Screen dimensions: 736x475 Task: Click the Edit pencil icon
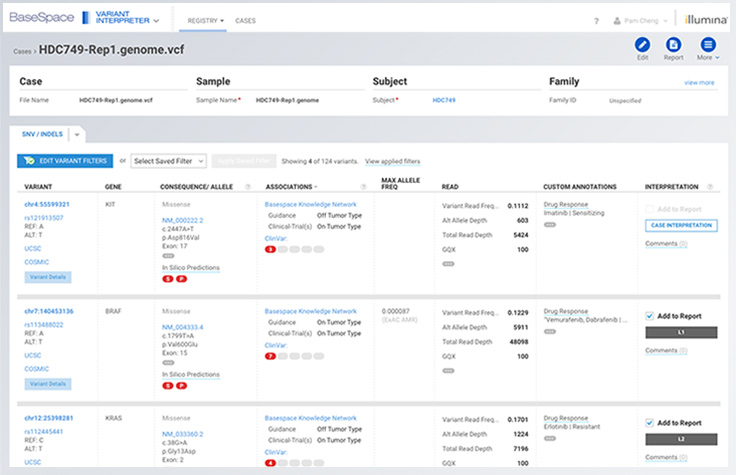(x=642, y=45)
